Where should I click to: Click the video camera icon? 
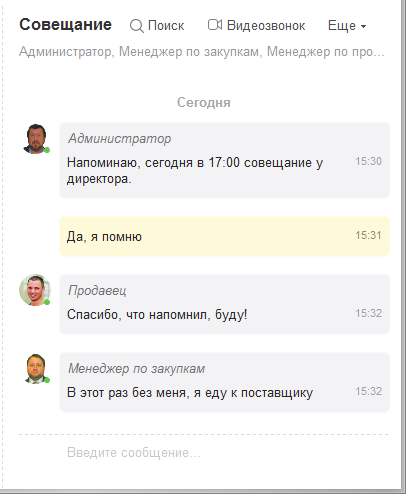[x=215, y=25]
